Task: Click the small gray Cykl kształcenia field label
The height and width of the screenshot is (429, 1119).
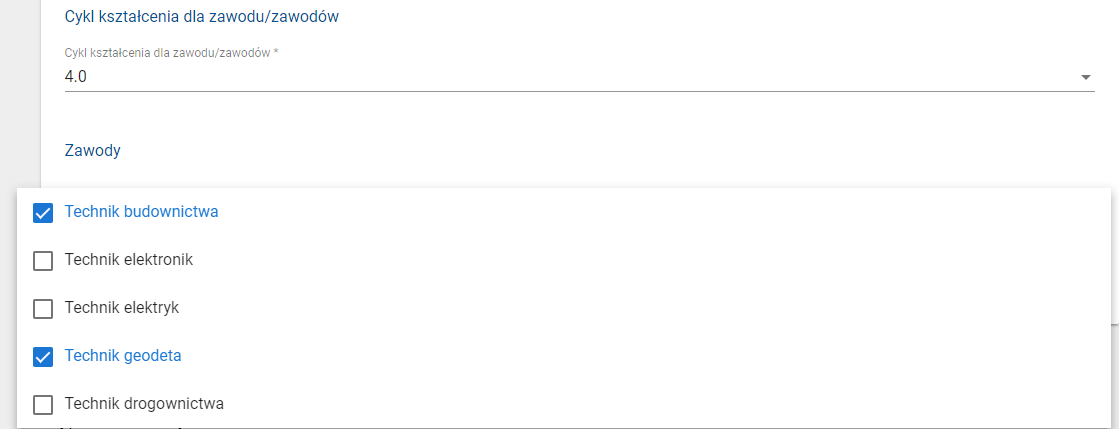Action: point(166,52)
